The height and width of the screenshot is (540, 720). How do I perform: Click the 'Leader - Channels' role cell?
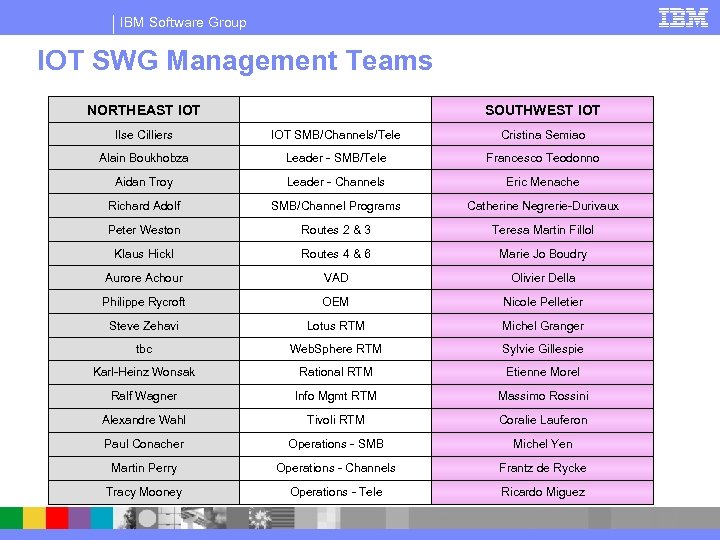tap(335, 182)
